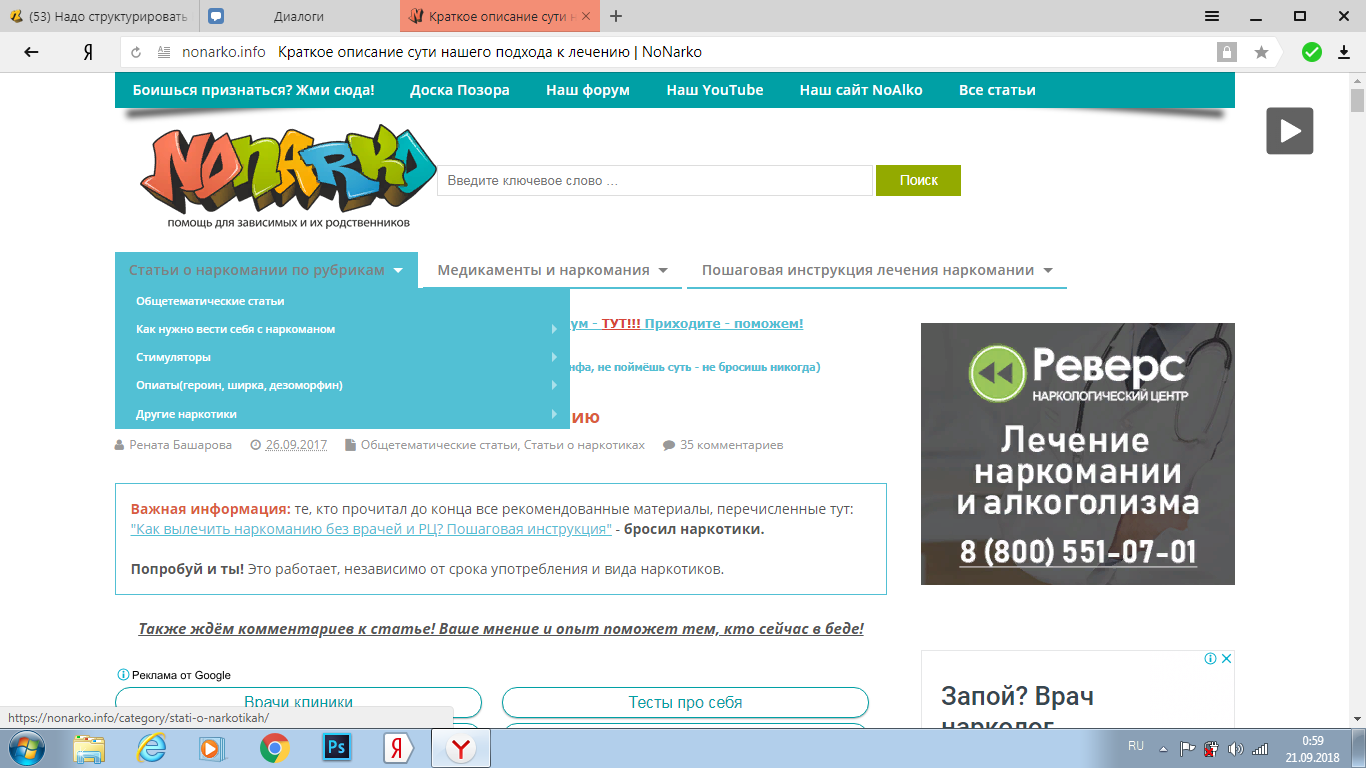Image resolution: width=1366 pixels, height=768 pixels.
Task: Reload the page with refresh icon
Action: (136, 52)
